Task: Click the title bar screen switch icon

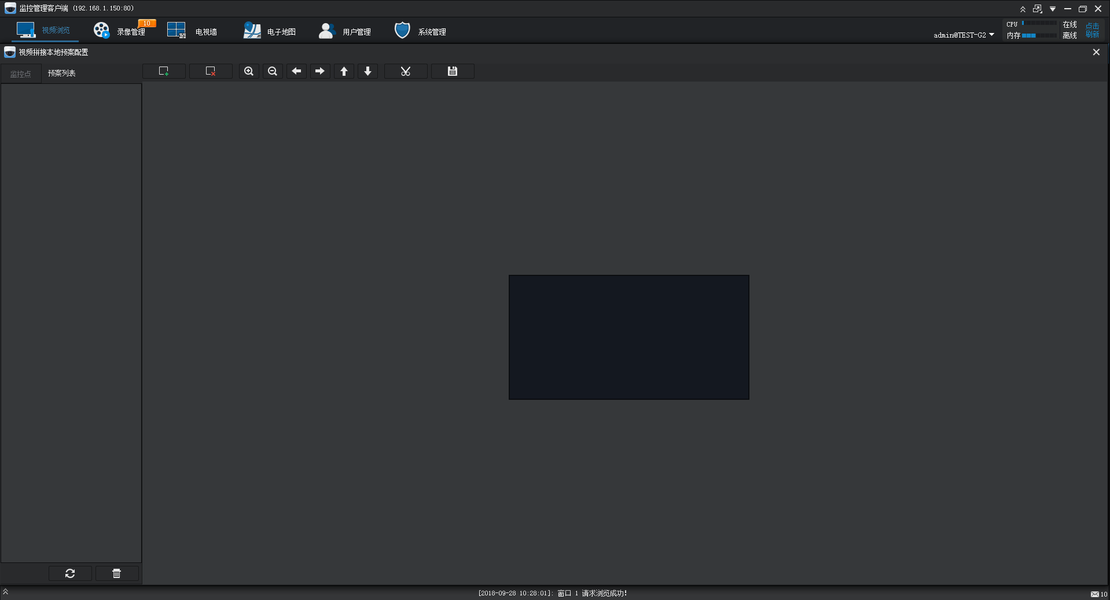Action: [x=1037, y=8]
